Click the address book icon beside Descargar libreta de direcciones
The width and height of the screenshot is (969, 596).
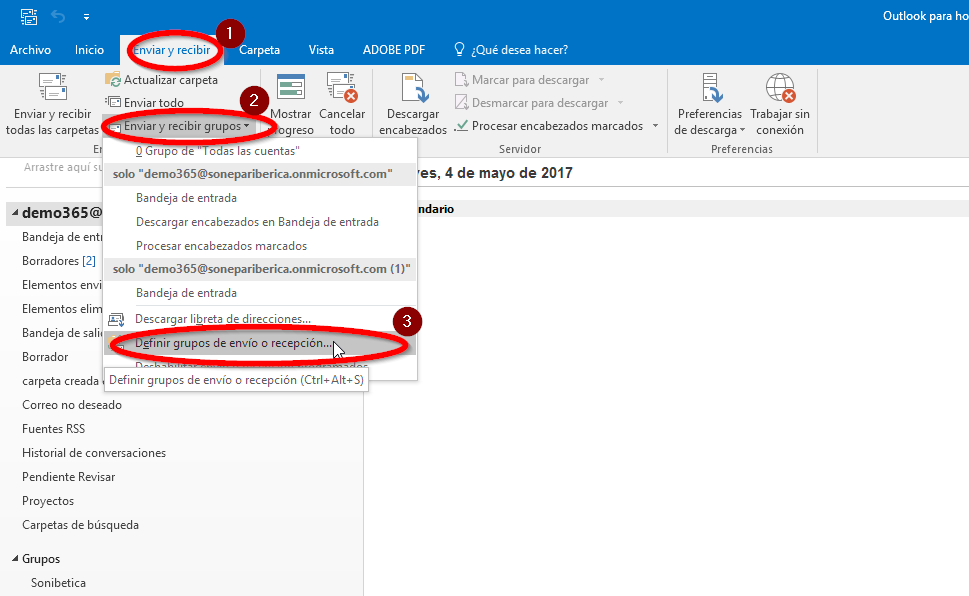coord(116,319)
